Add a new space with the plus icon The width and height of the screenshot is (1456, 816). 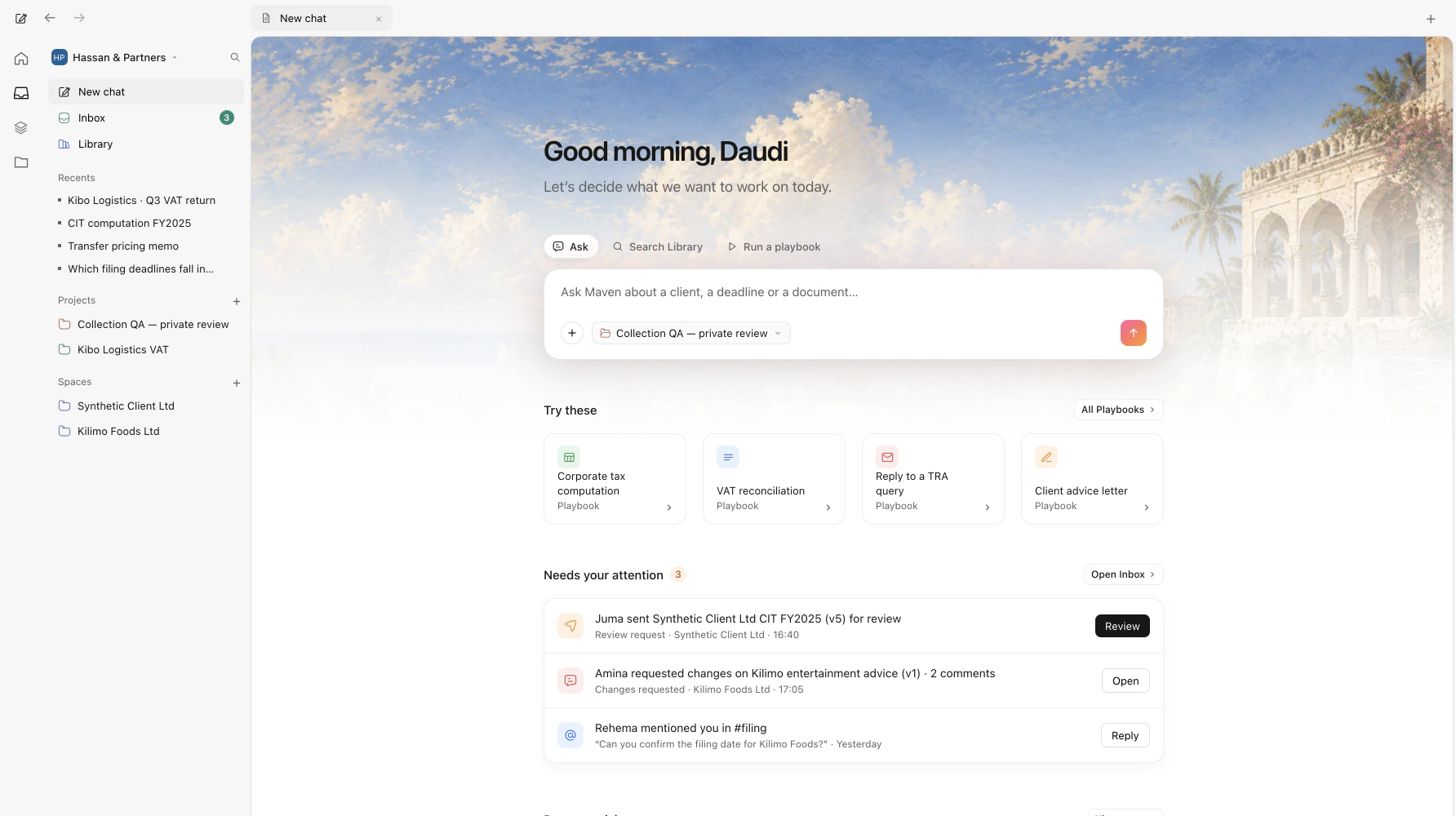pyautogui.click(x=237, y=383)
